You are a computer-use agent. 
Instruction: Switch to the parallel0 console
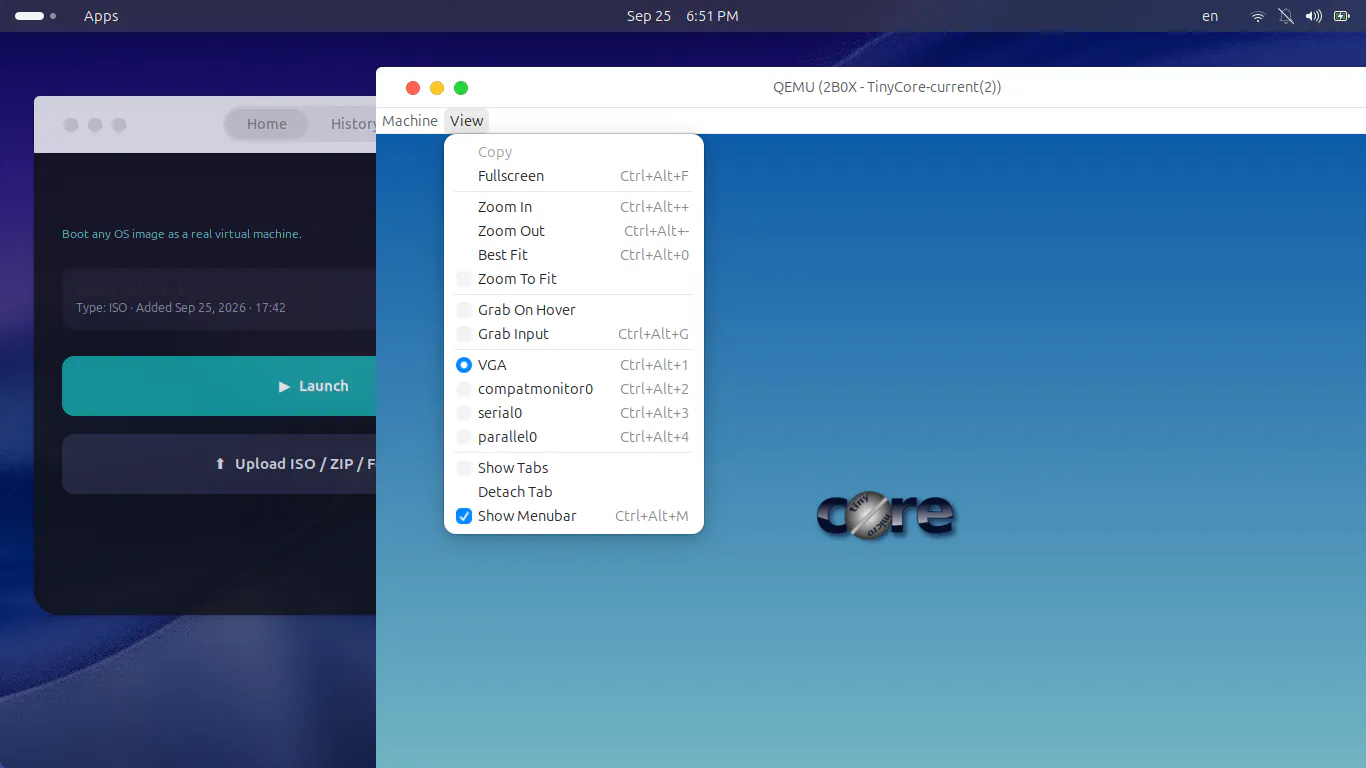(574, 437)
